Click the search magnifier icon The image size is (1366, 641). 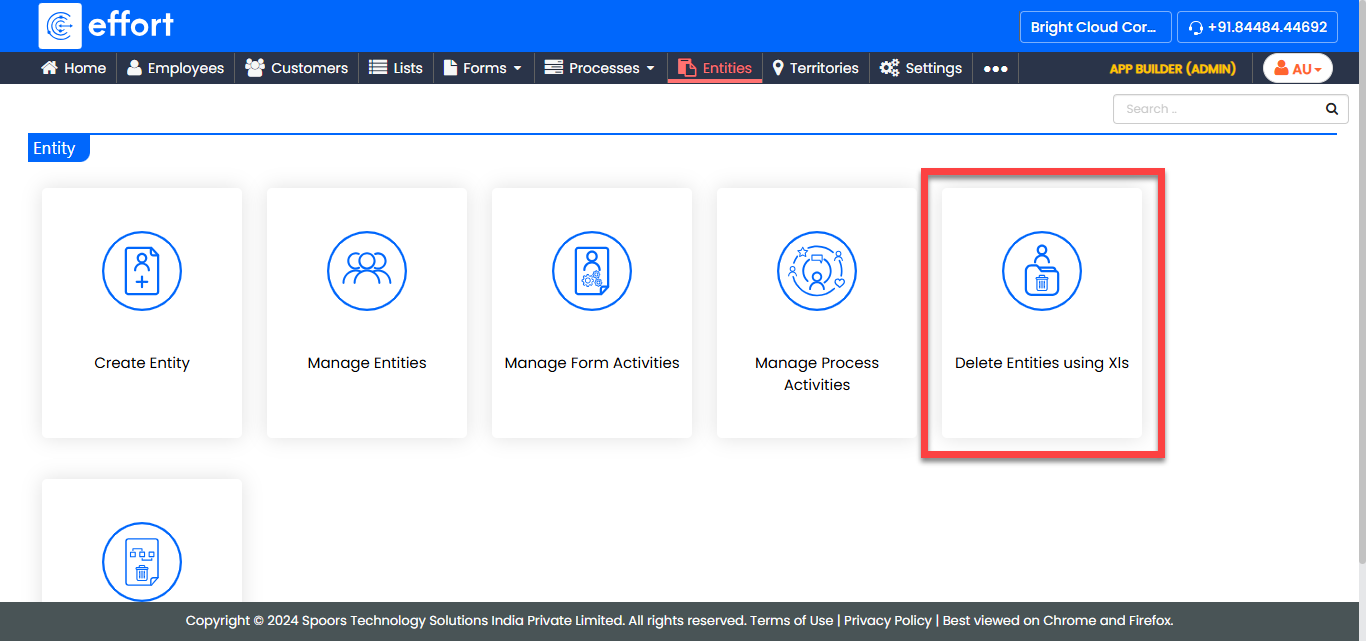pyautogui.click(x=1331, y=109)
